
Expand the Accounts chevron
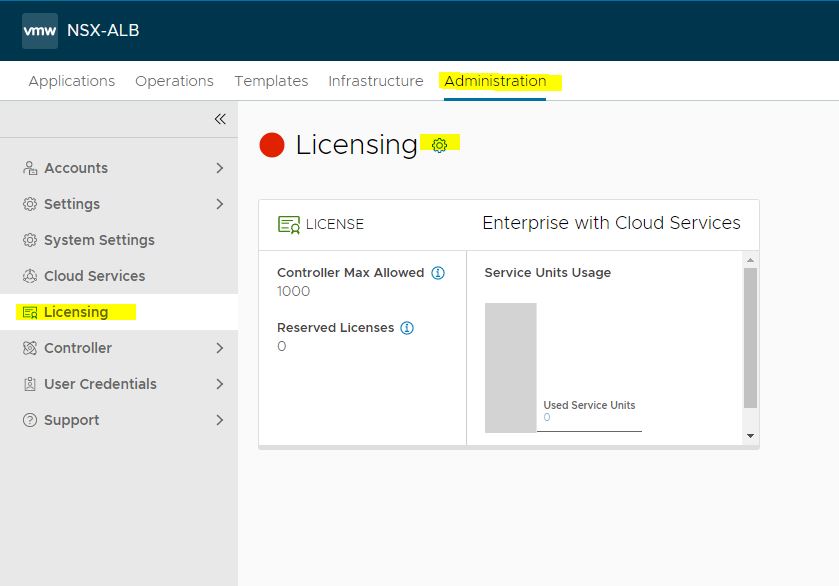219,168
